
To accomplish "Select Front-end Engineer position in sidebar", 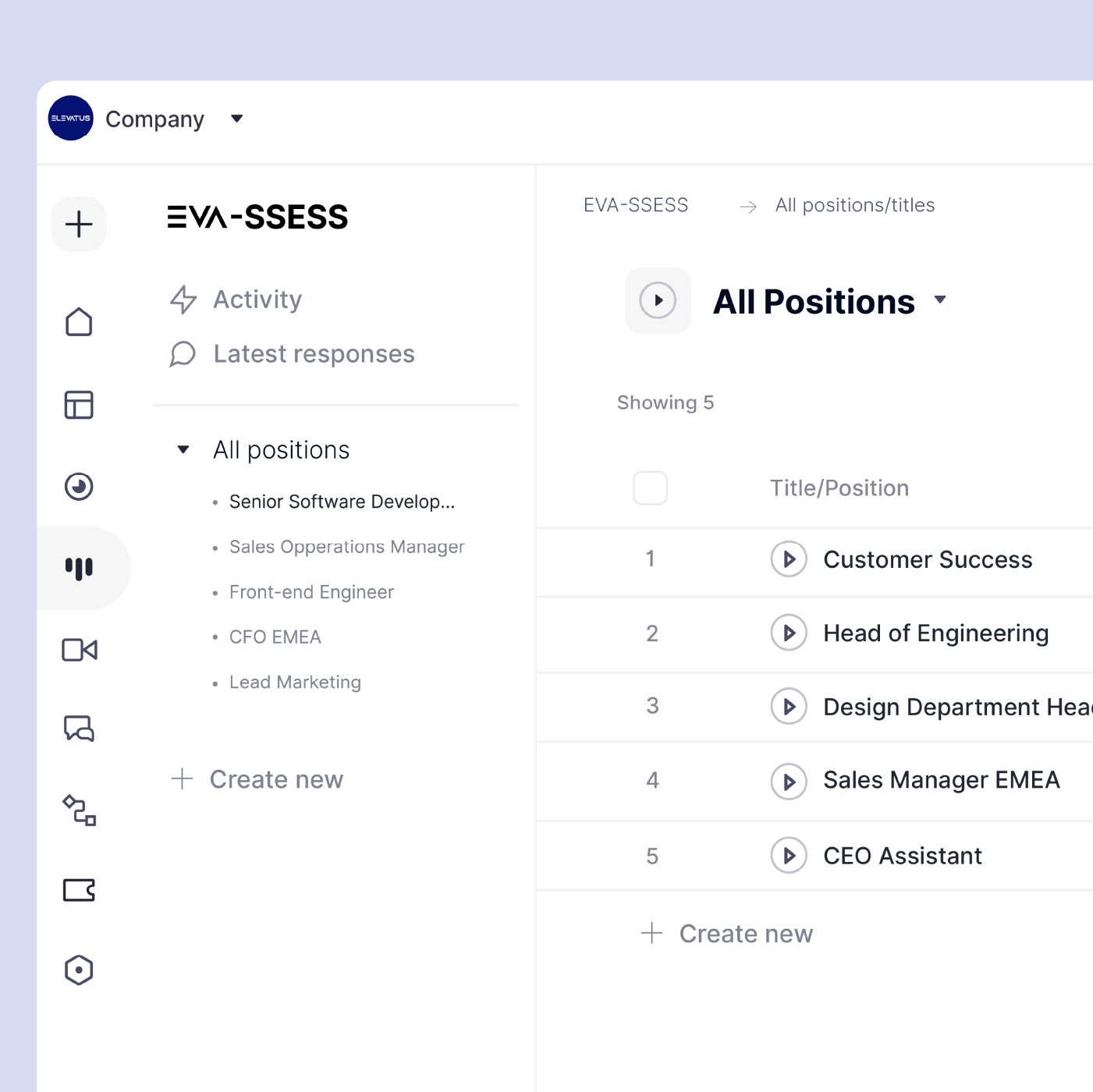I will (311, 591).
